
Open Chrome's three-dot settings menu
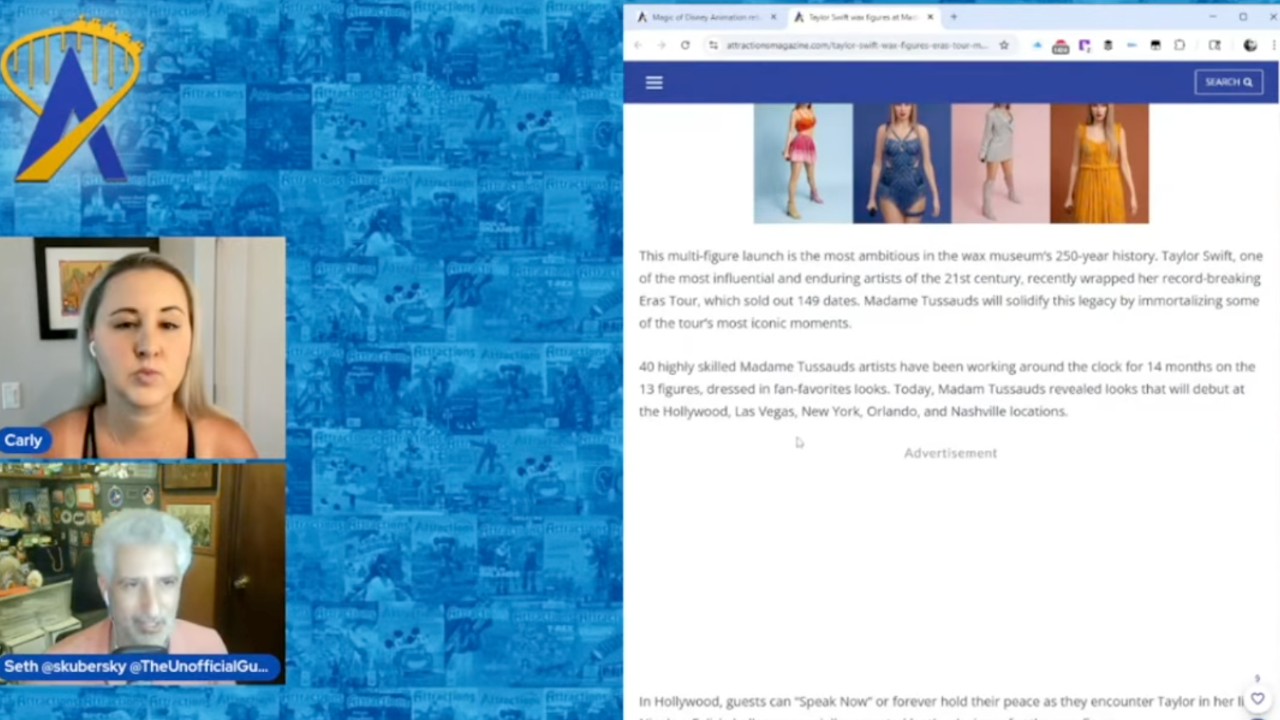[1274, 45]
